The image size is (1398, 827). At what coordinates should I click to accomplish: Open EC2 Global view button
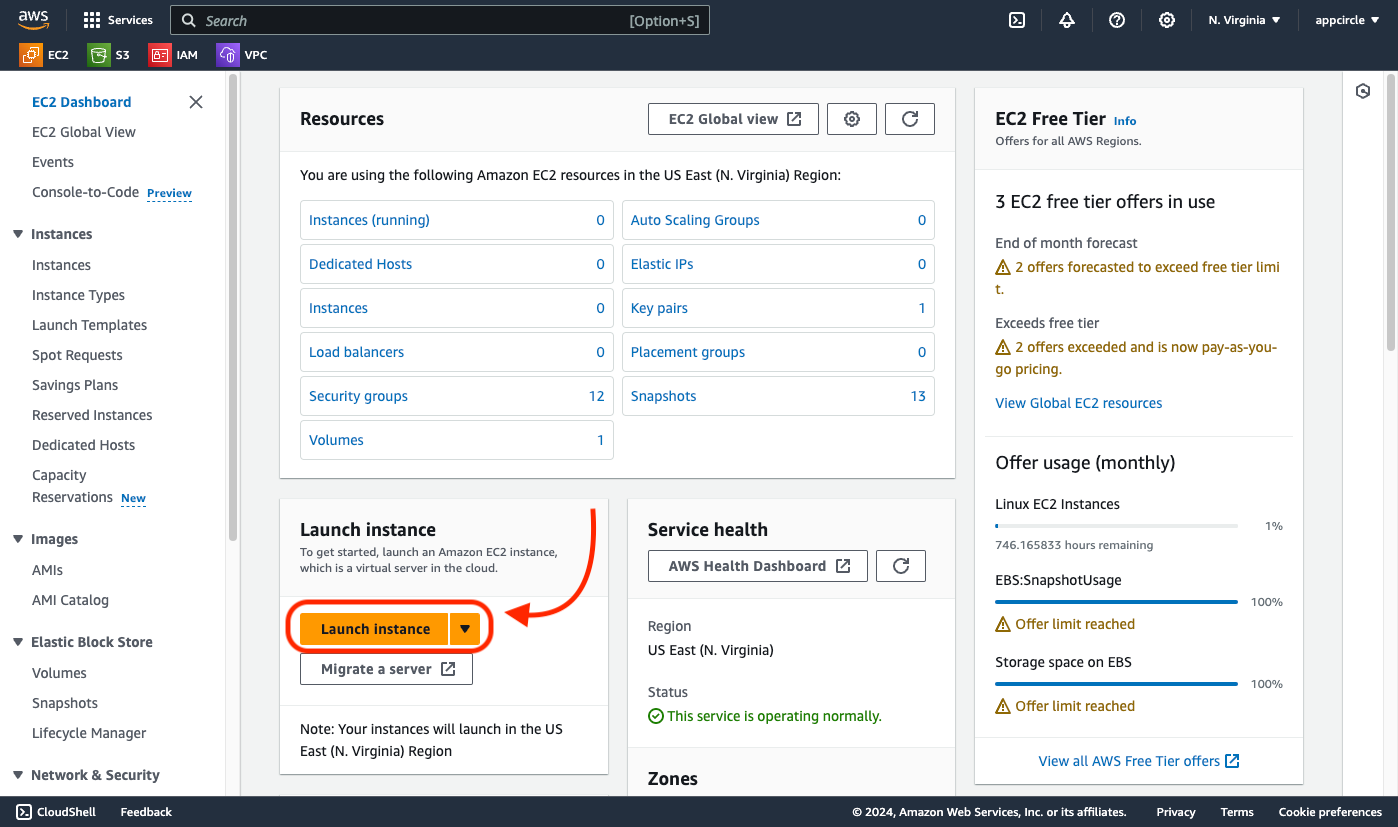click(734, 119)
